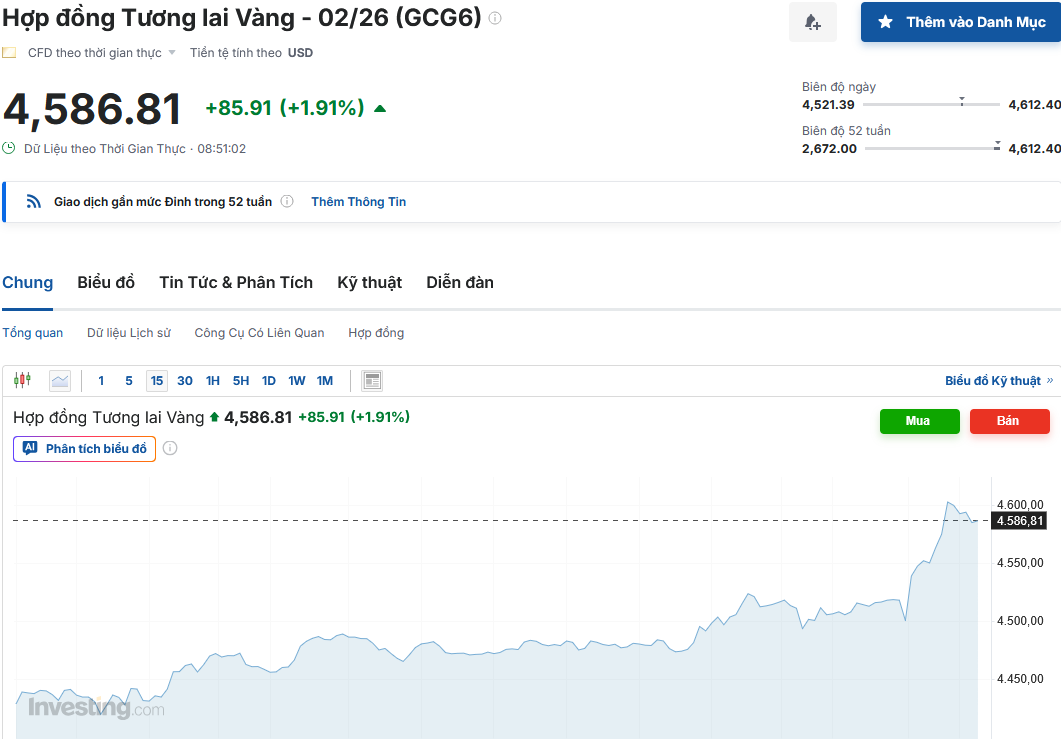Set chart interval to 1M

325,380
